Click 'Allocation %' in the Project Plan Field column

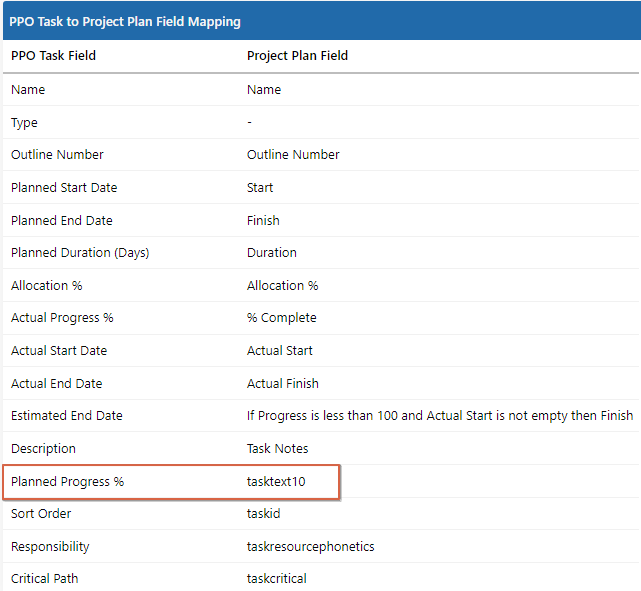click(x=282, y=285)
